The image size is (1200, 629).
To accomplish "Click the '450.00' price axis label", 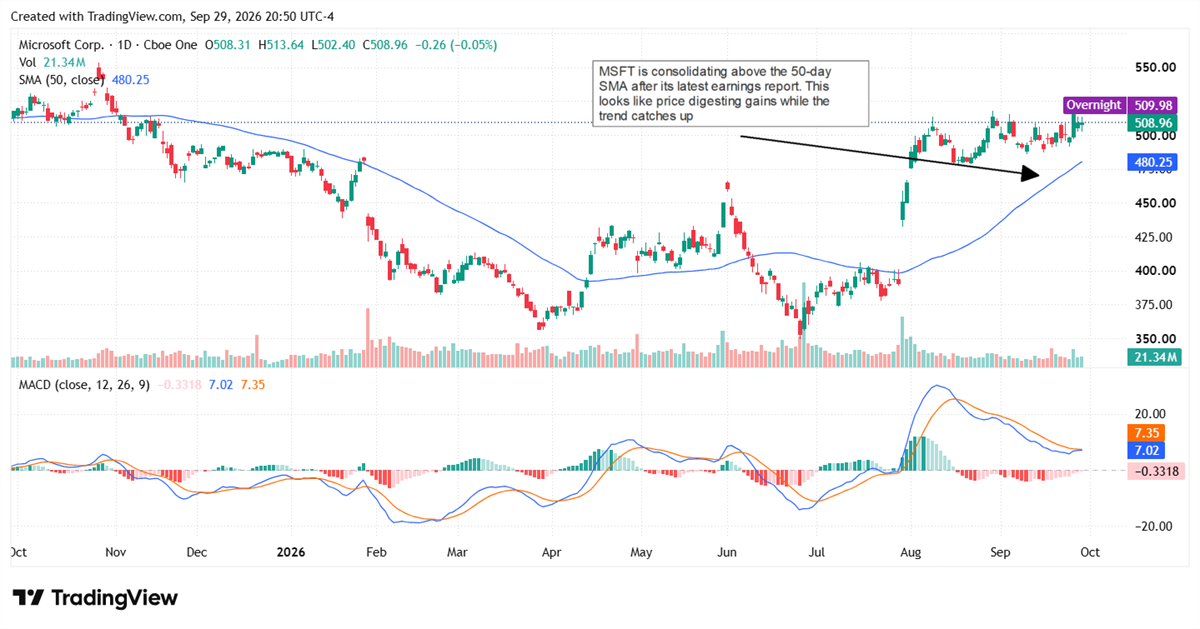I will 1153,203.
